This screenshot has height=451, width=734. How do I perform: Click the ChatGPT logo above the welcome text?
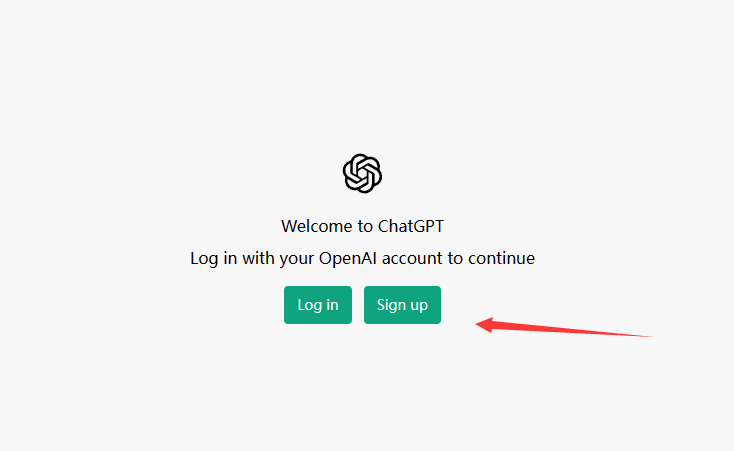coord(362,173)
